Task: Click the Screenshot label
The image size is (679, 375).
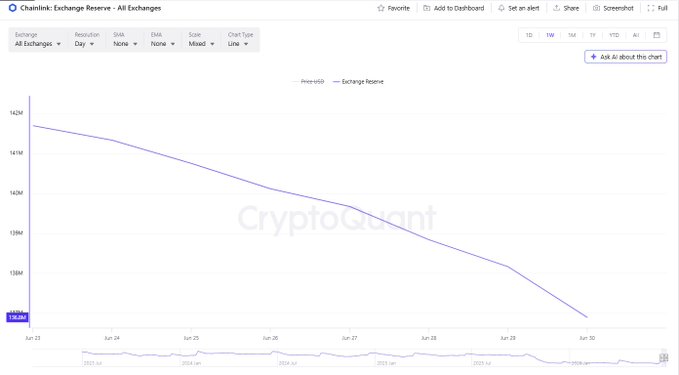Action: click(618, 8)
